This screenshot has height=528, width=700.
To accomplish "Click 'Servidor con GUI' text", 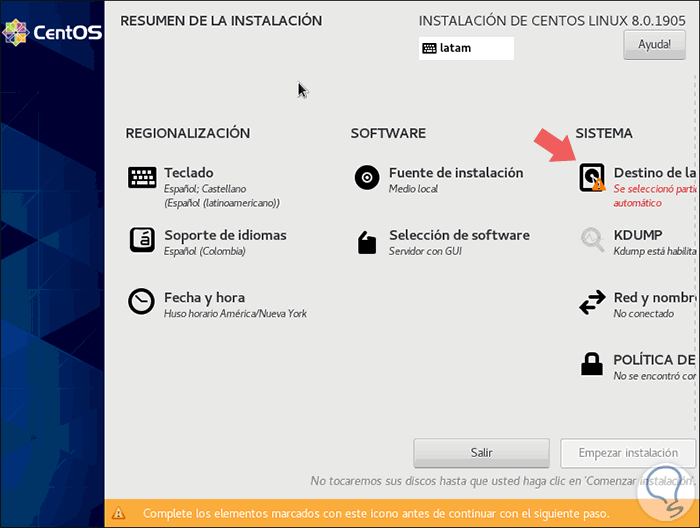I will point(425,251).
